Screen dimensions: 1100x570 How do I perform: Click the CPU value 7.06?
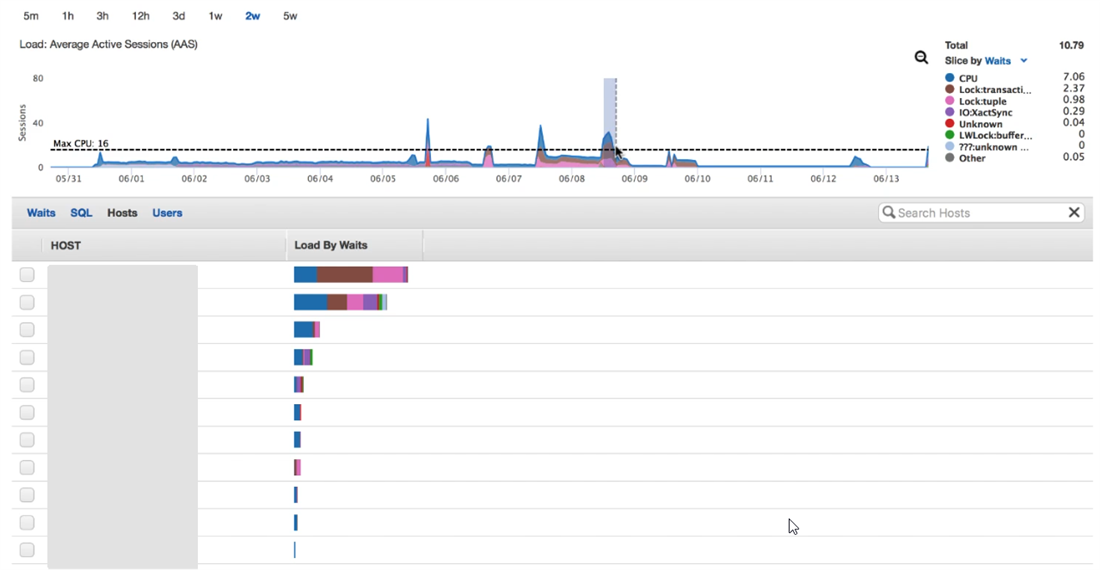pos(1073,76)
